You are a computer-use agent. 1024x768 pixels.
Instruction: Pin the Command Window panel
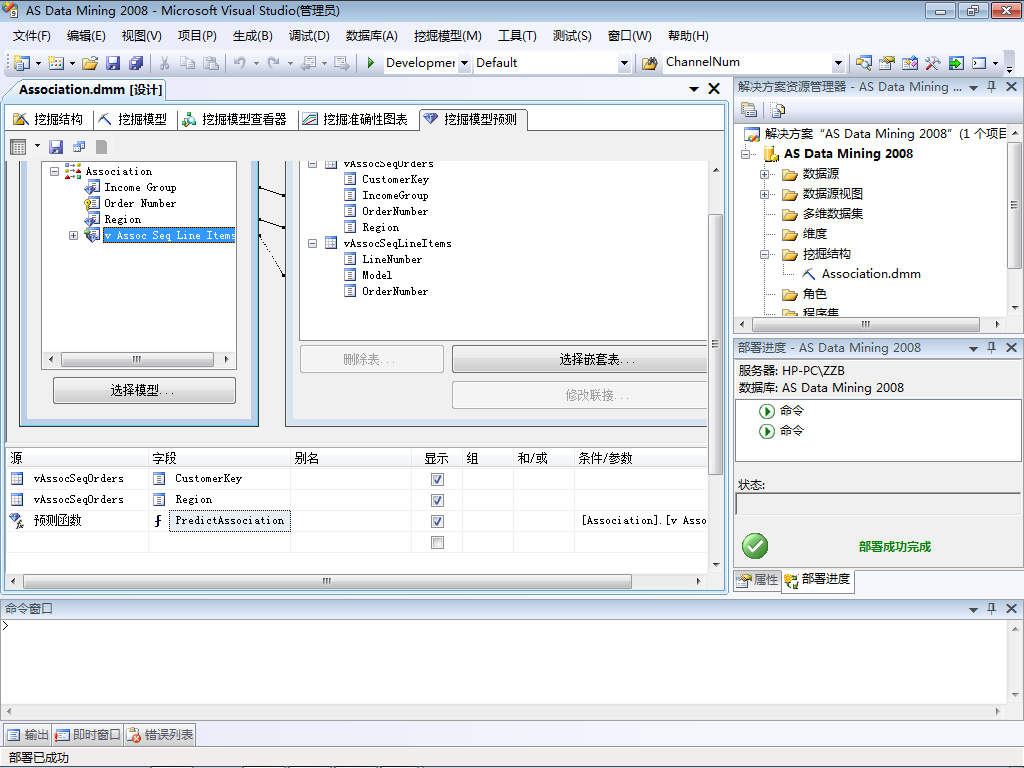(x=991, y=608)
